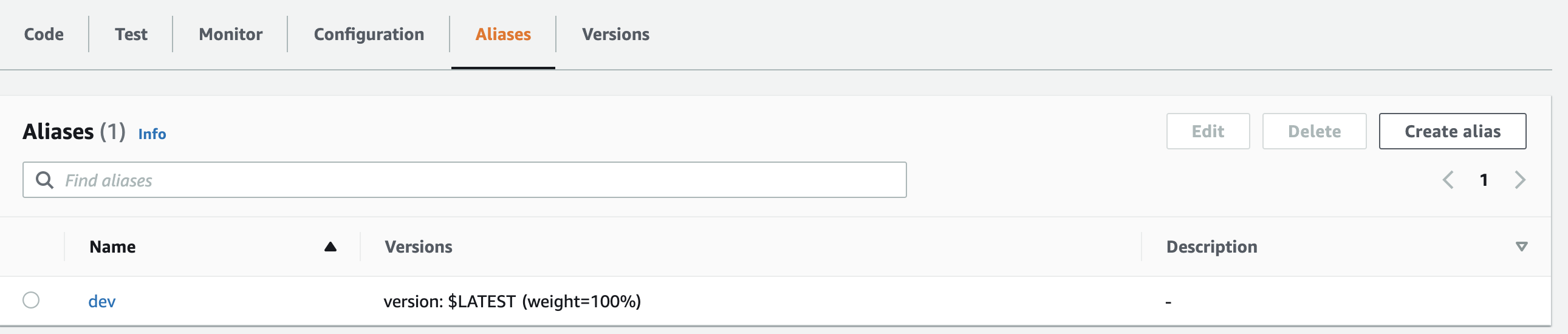Select the Aliases tab
This screenshot has width=1568, height=334.
(503, 34)
